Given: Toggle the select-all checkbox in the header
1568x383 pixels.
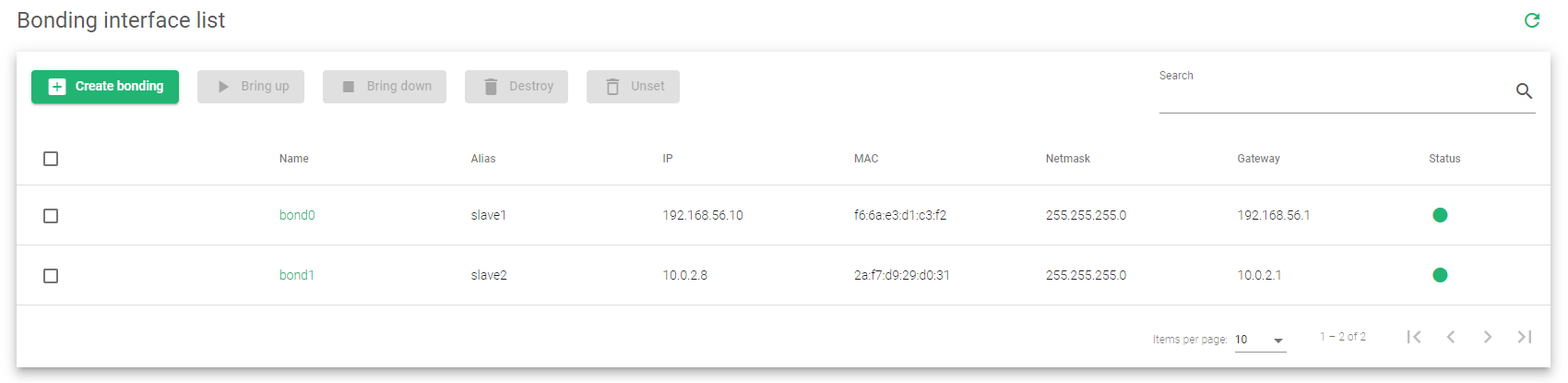Looking at the screenshot, I should [51, 159].
